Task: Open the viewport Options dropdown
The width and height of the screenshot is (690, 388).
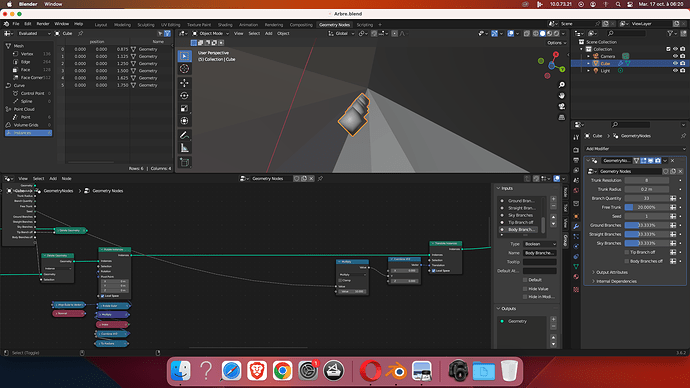Action: (x=556, y=43)
